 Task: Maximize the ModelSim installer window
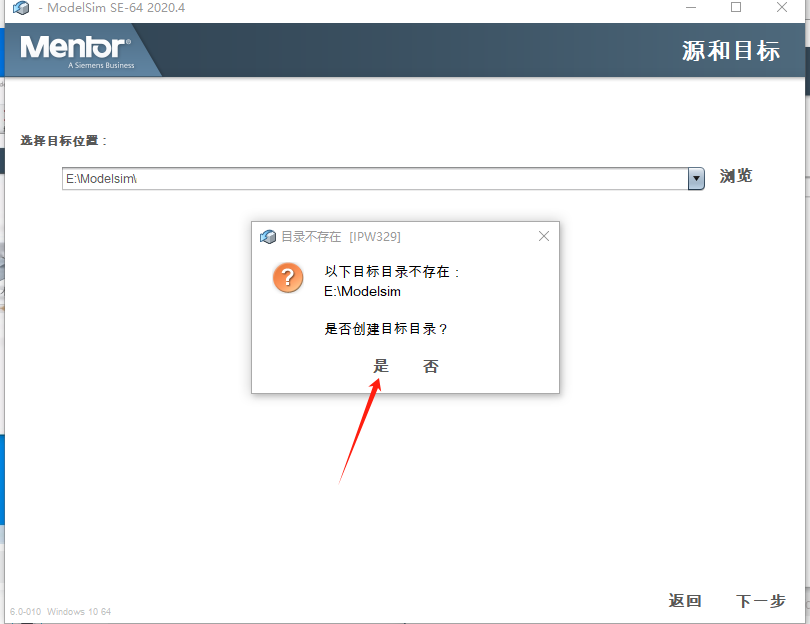click(736, 7)
